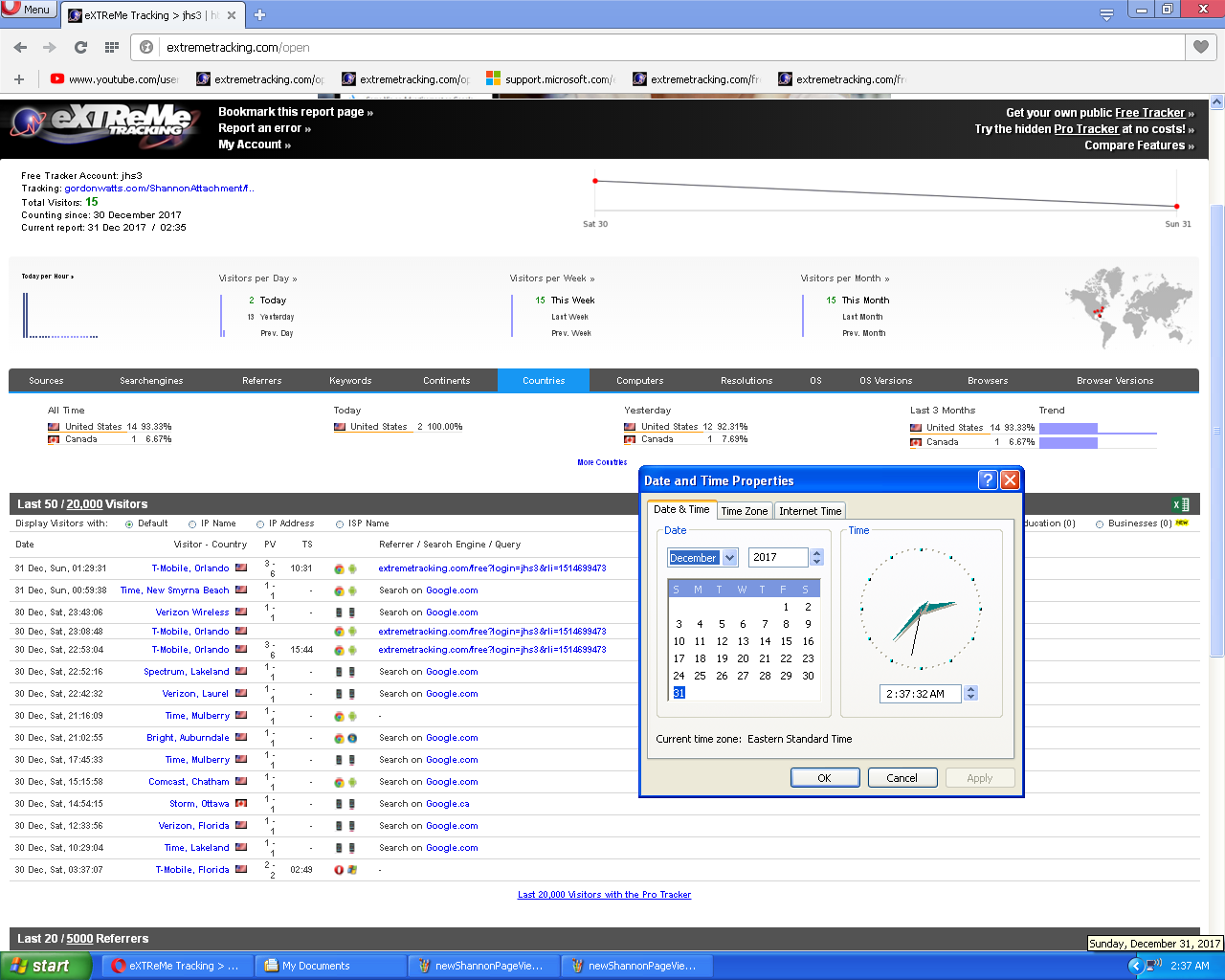Open Last 20,000 Visitors Pro Tracker link

click(x=604, y=895)
